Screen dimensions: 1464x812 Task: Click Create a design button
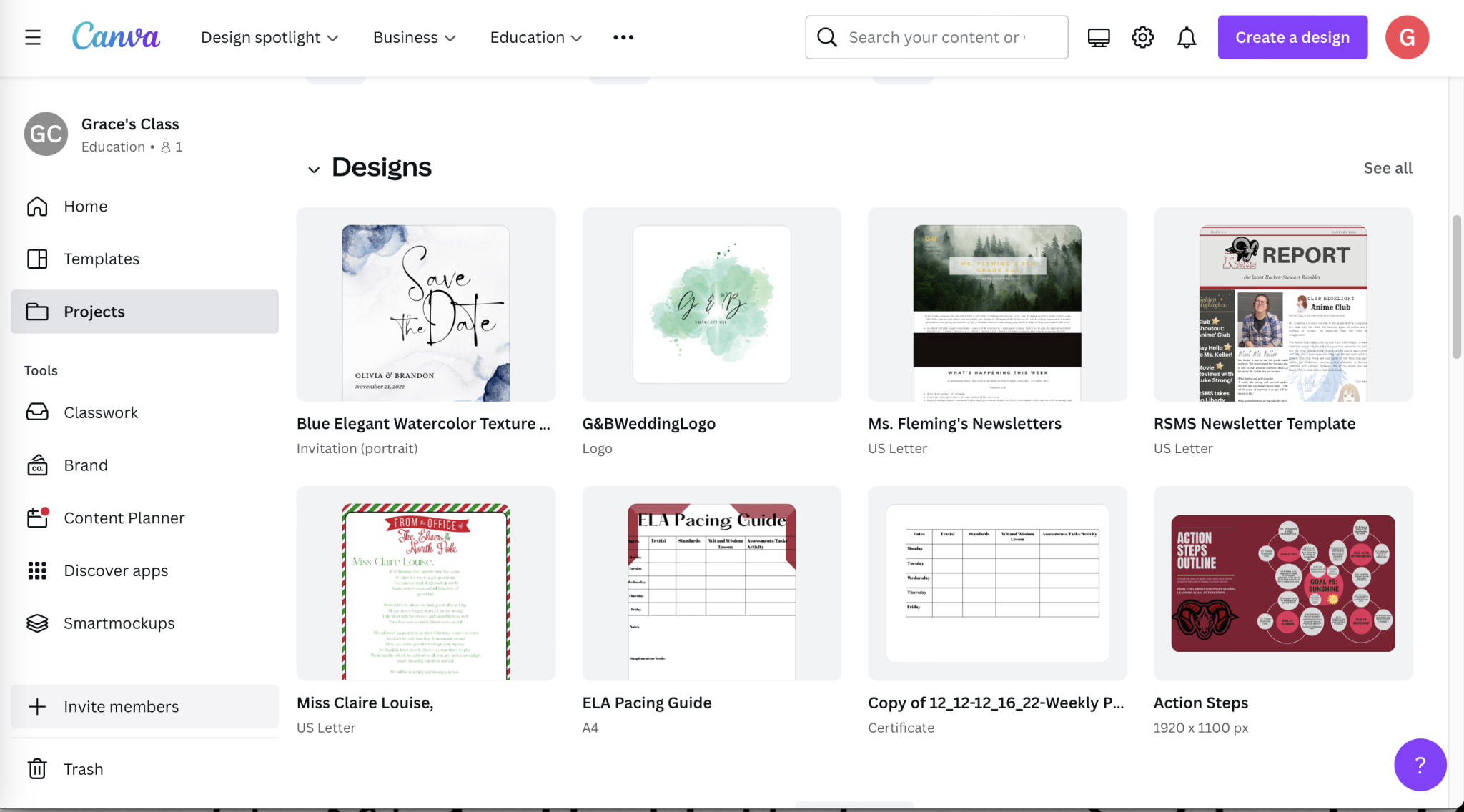point(1292,37)
